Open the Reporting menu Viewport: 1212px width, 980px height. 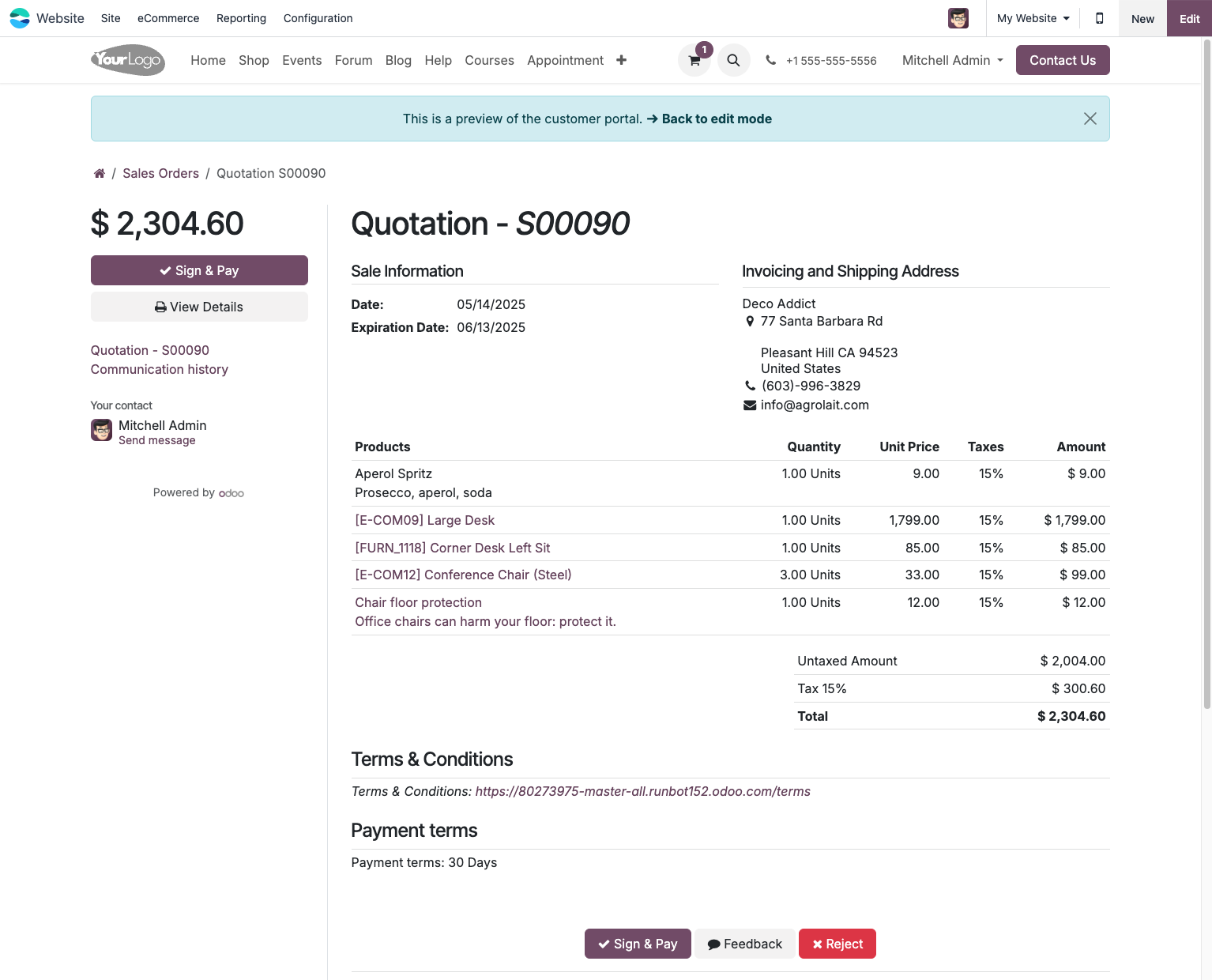(x=241, y=18)
